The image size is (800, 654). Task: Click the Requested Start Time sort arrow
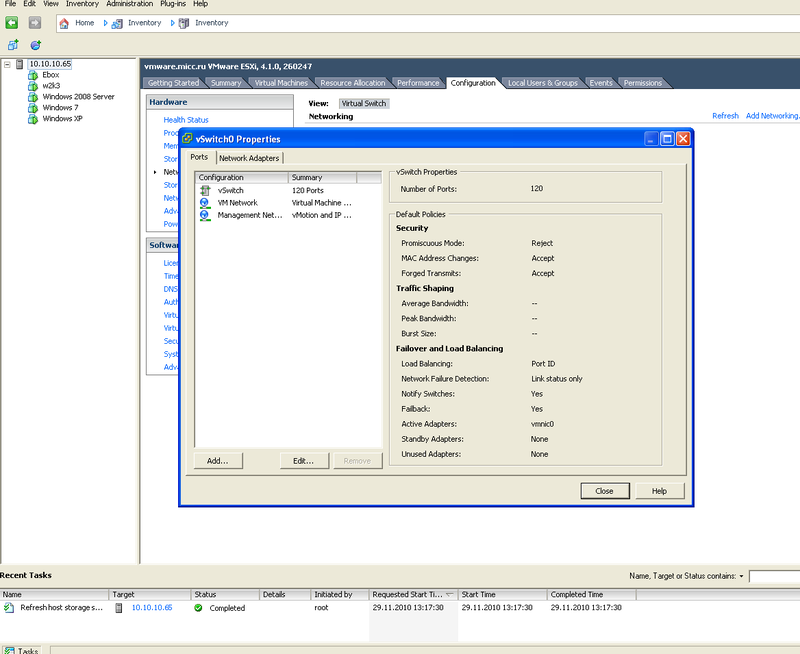click(x=449, y=594)
